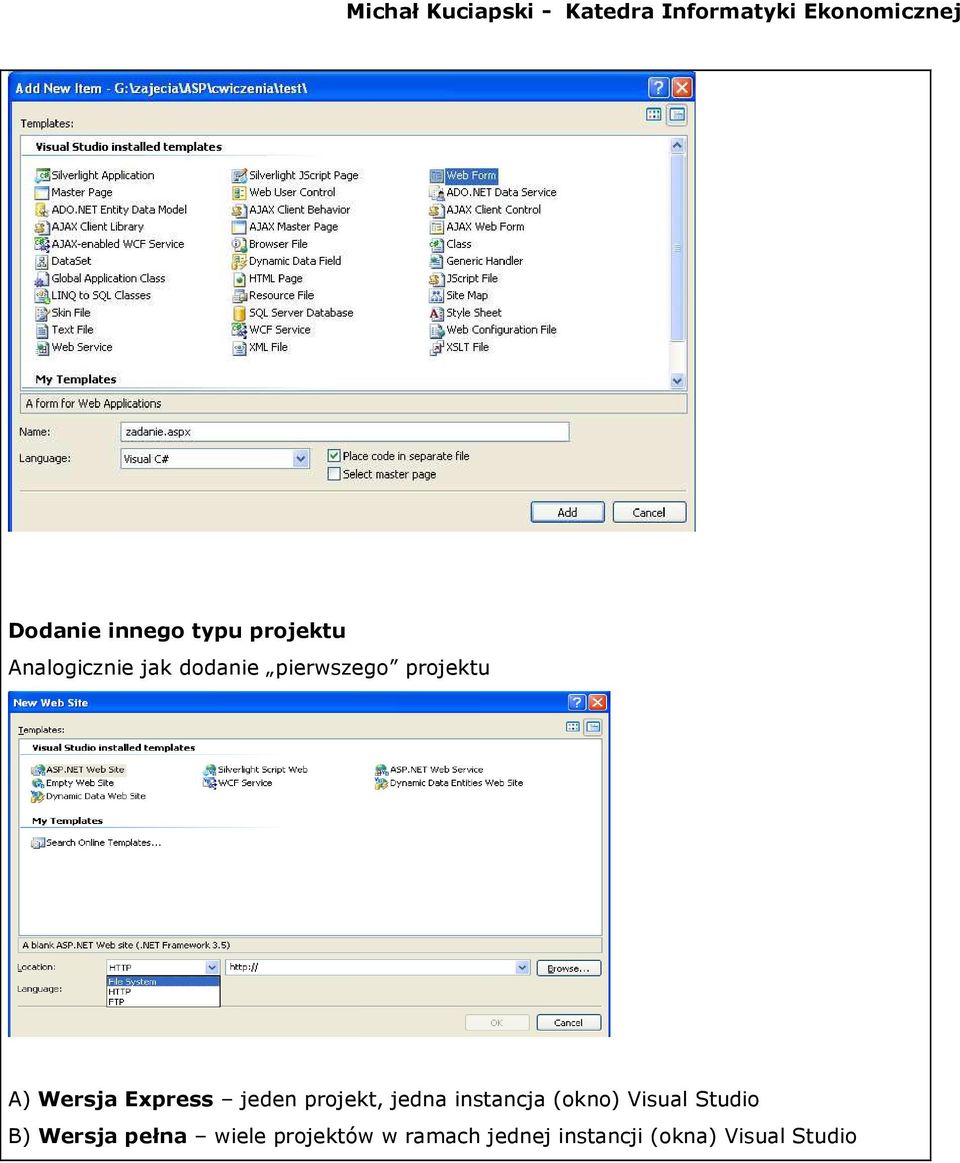
Task: Pick AJAX Web Form template
Action: coord(477,227)
